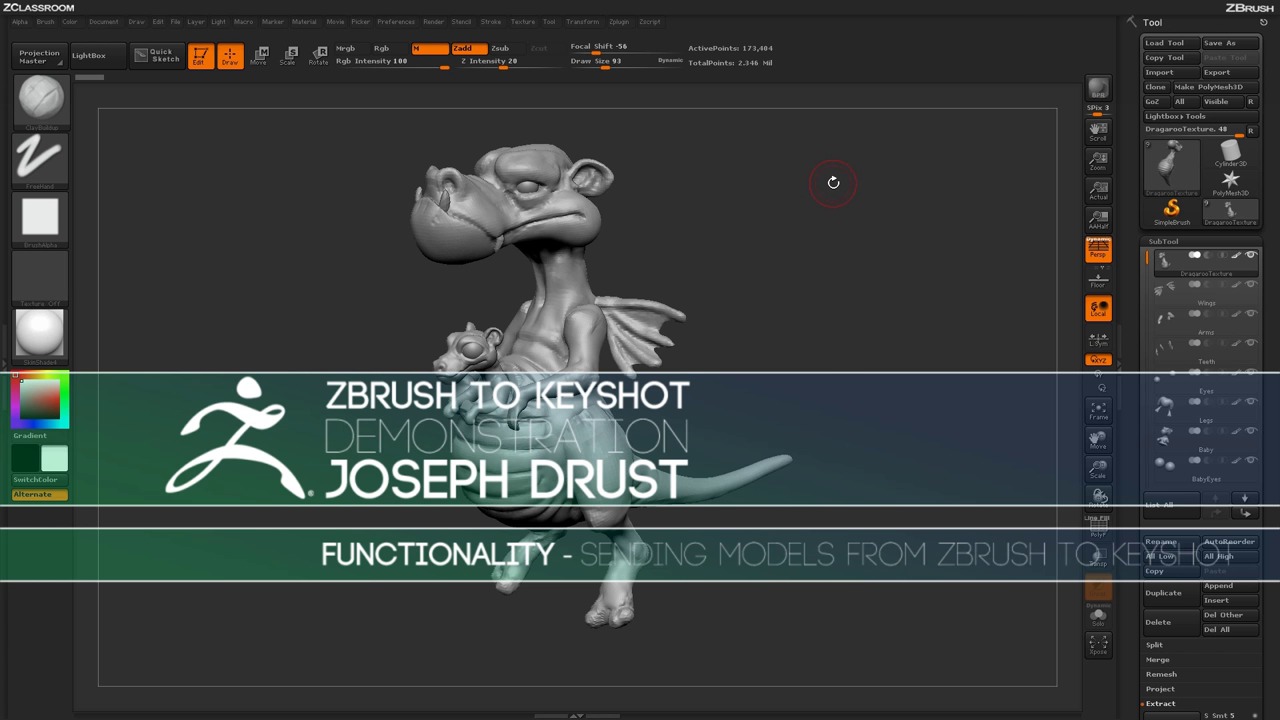Activate Draw mode button
Image resolution: width=1280 pixels, height=720 pixels.
(230, 56)
